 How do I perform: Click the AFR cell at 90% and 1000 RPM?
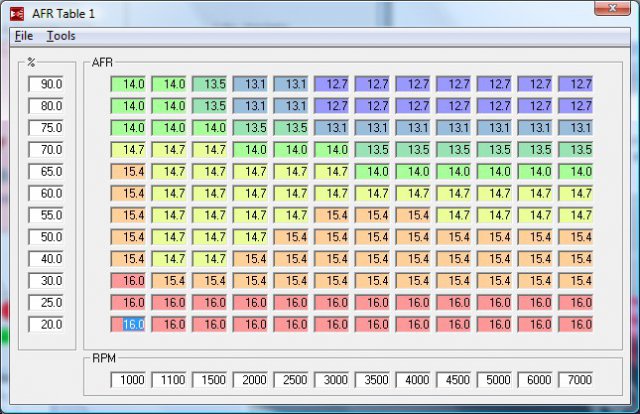tap(128, 85)
